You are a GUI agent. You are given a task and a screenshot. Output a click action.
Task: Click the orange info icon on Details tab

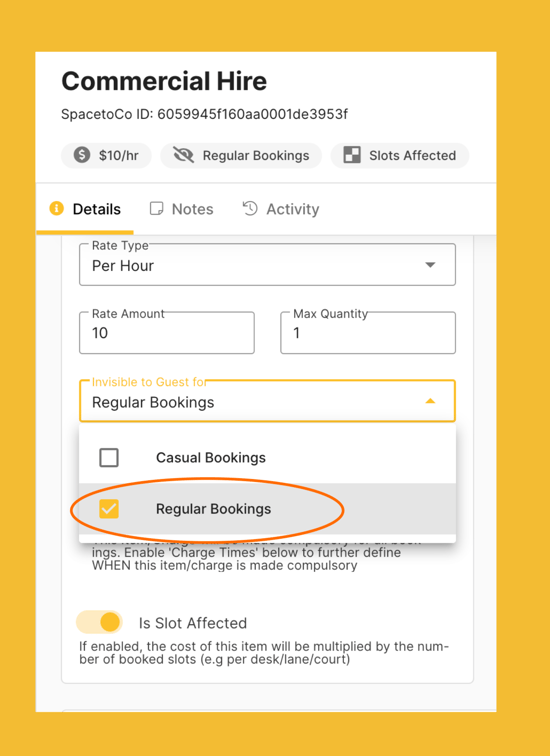click(x=56, y=208)
